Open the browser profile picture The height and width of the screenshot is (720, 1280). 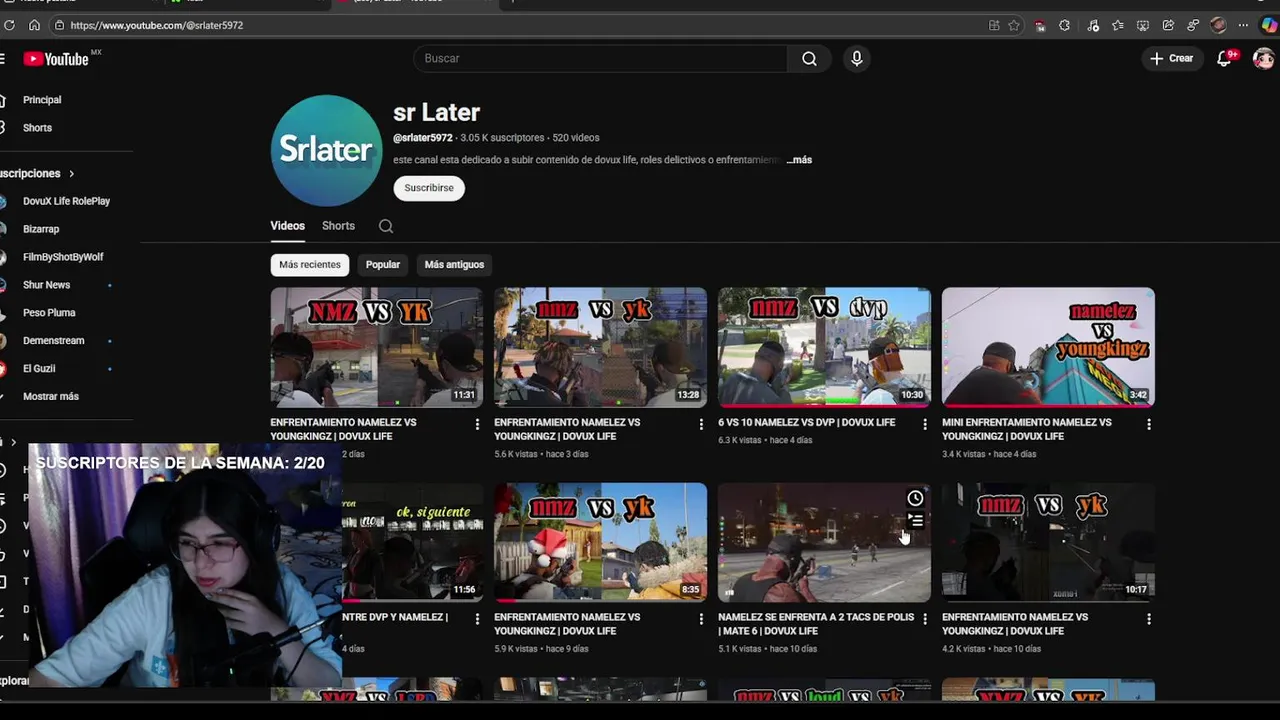1218,25
